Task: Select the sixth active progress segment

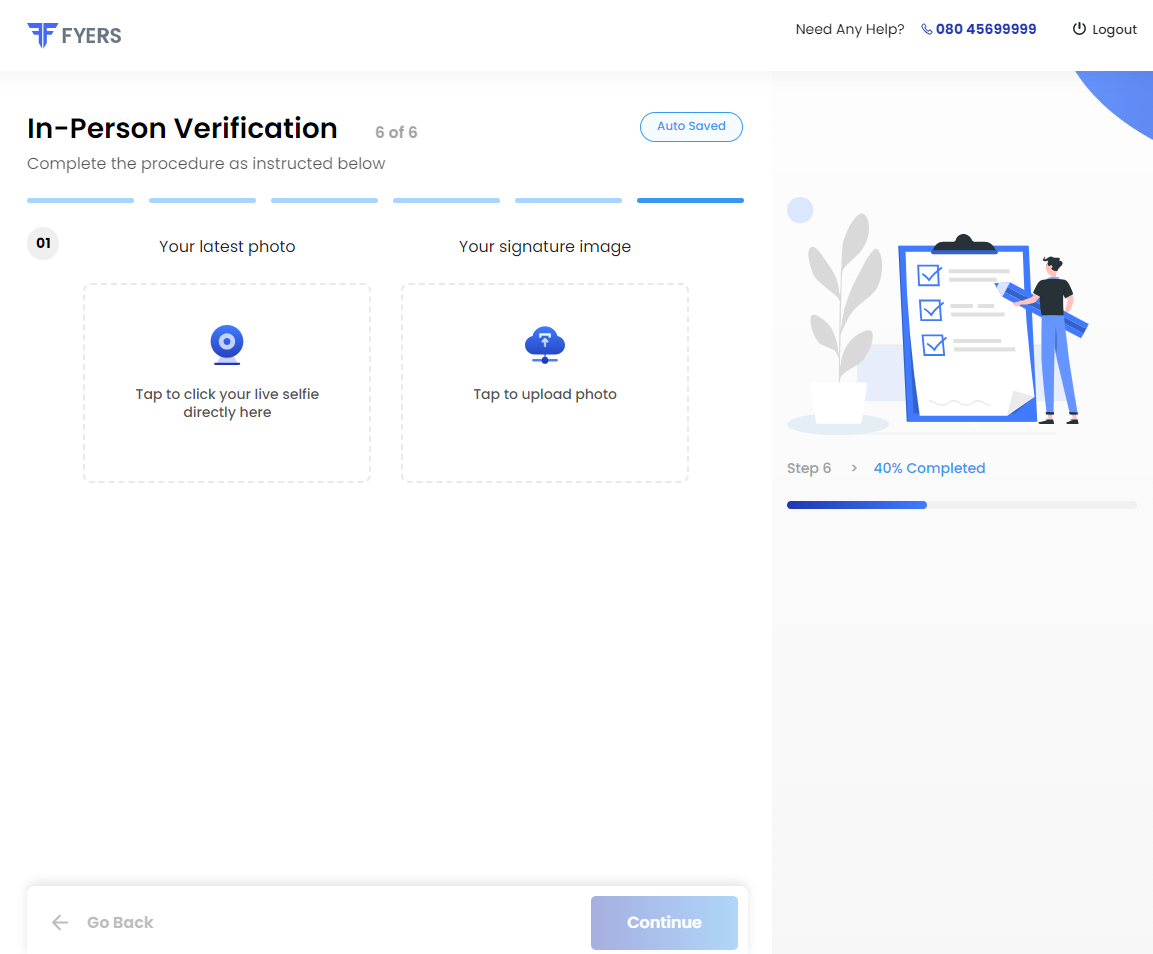Action: click(690, 200)
